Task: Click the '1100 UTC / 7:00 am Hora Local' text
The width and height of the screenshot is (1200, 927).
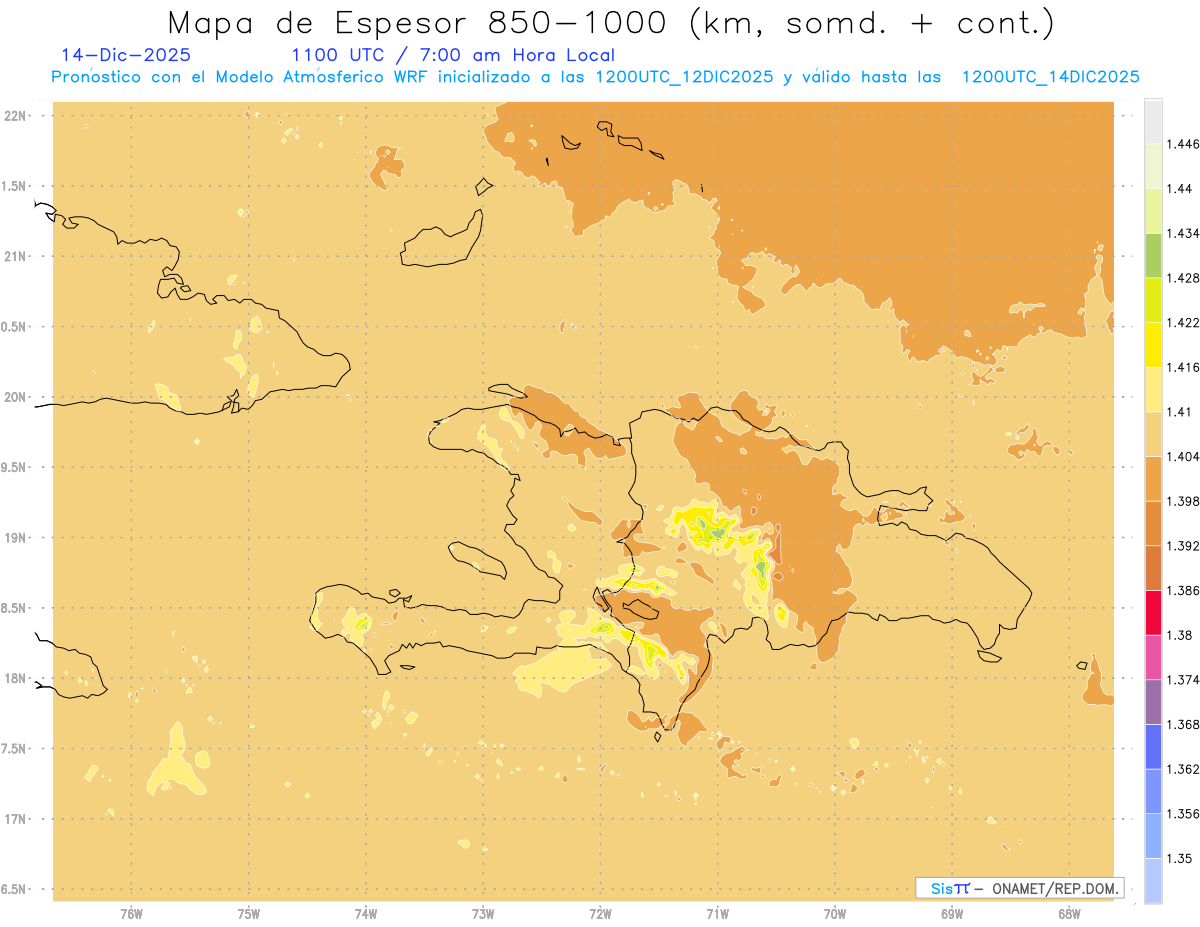Action: [453, 56]
